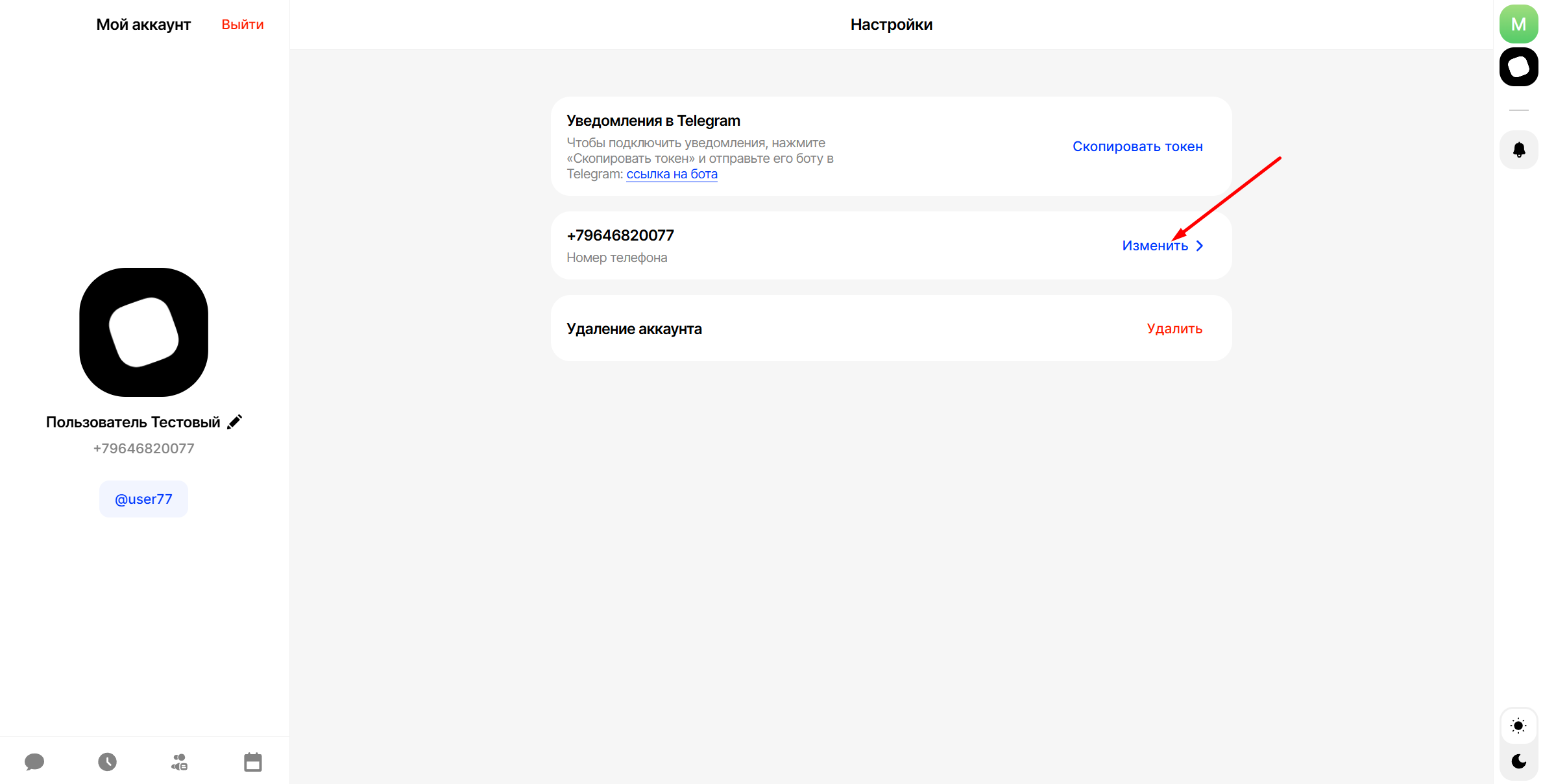Image resolution: width=1543 pixels, height=784 pixels.
Task: Select the black app logo in right rail
Action: [x=1518, y=67]
